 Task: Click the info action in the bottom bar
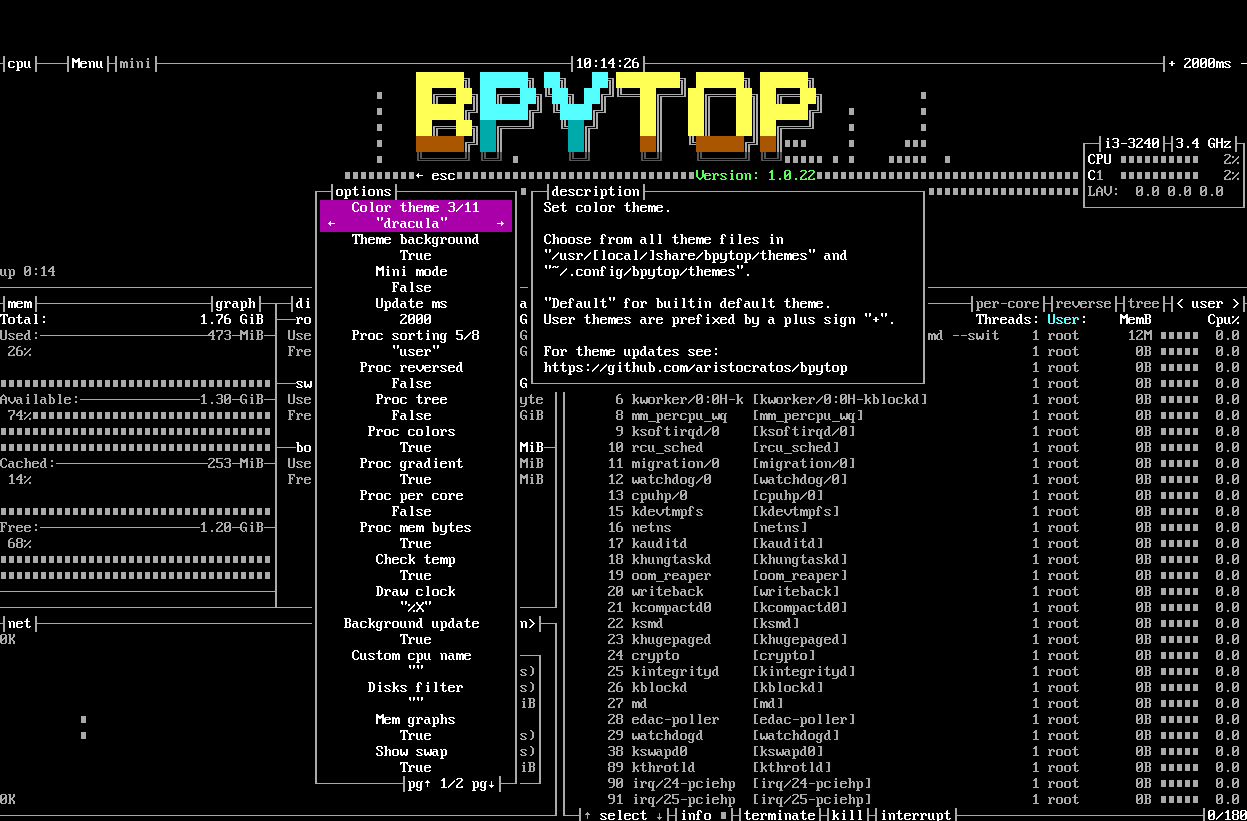click(x=697, y=815)
